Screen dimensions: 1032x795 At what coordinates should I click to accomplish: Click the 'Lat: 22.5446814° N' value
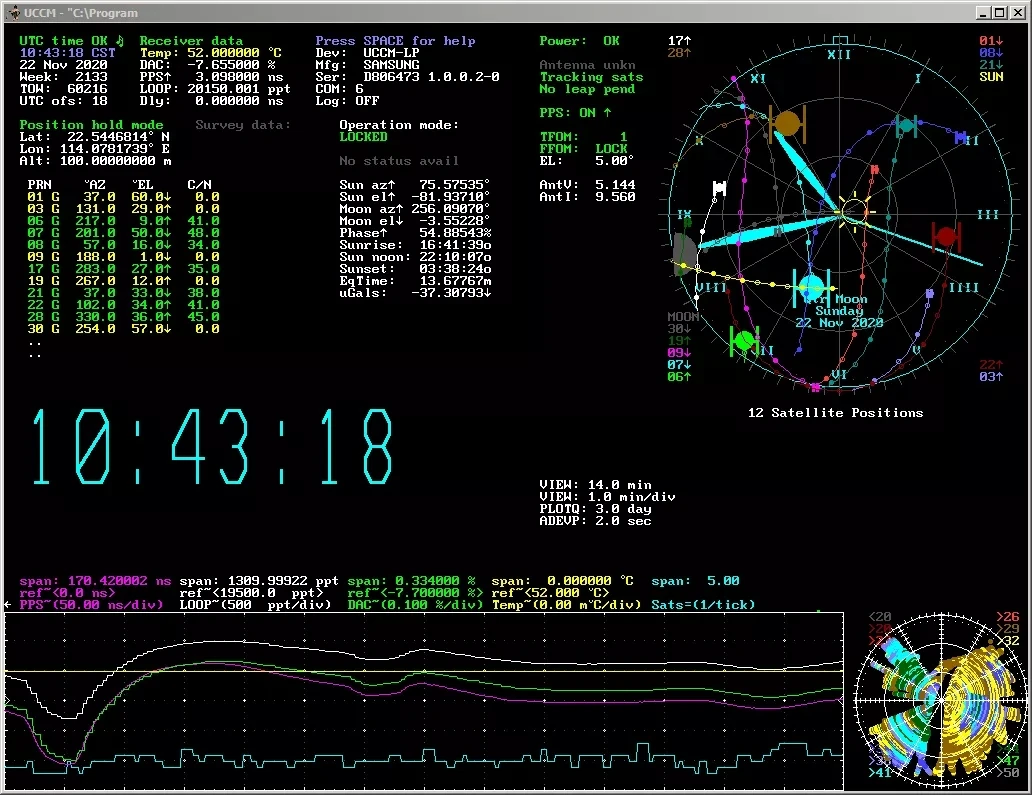tap(94, 137)
